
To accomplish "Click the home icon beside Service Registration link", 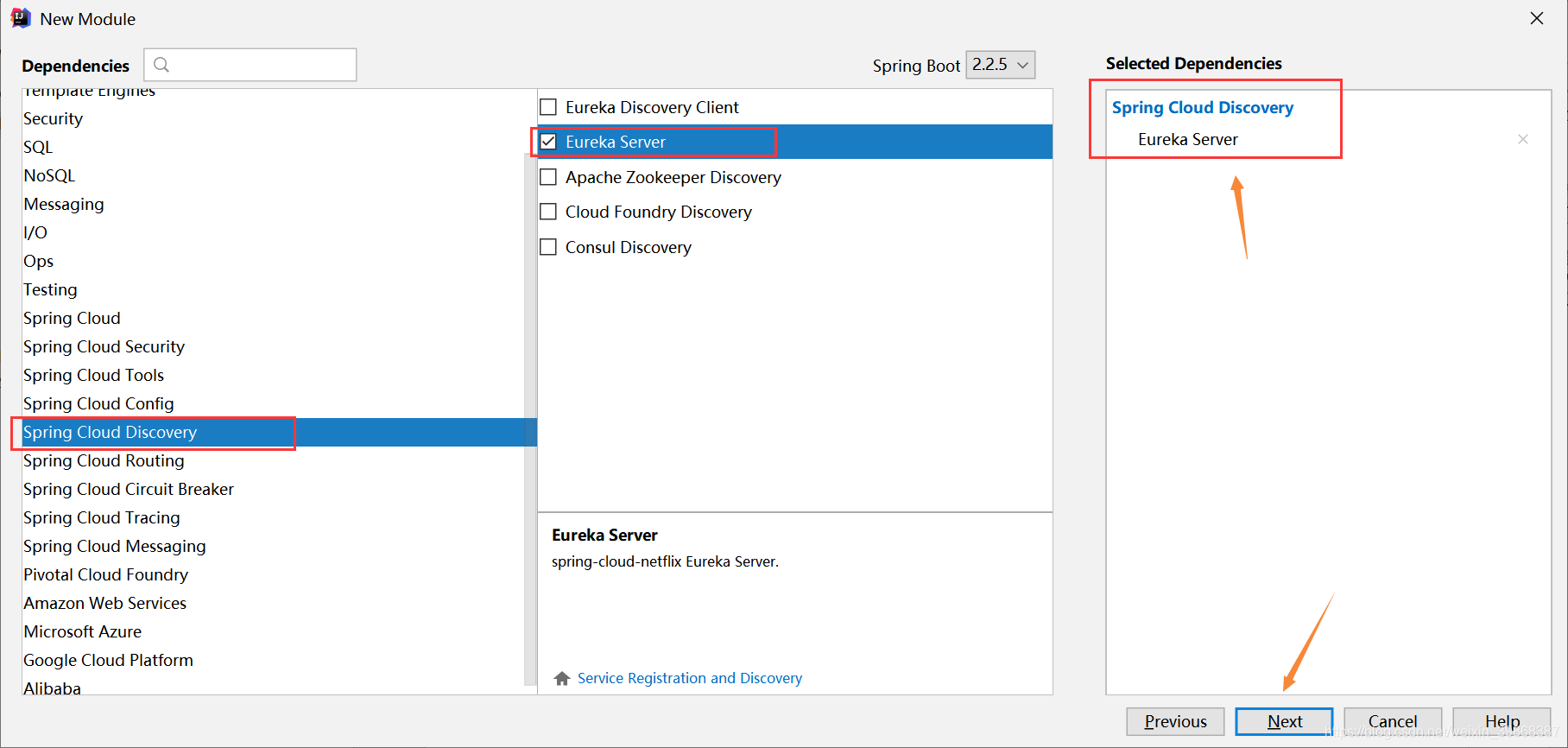I will click(x=562, y=678).
